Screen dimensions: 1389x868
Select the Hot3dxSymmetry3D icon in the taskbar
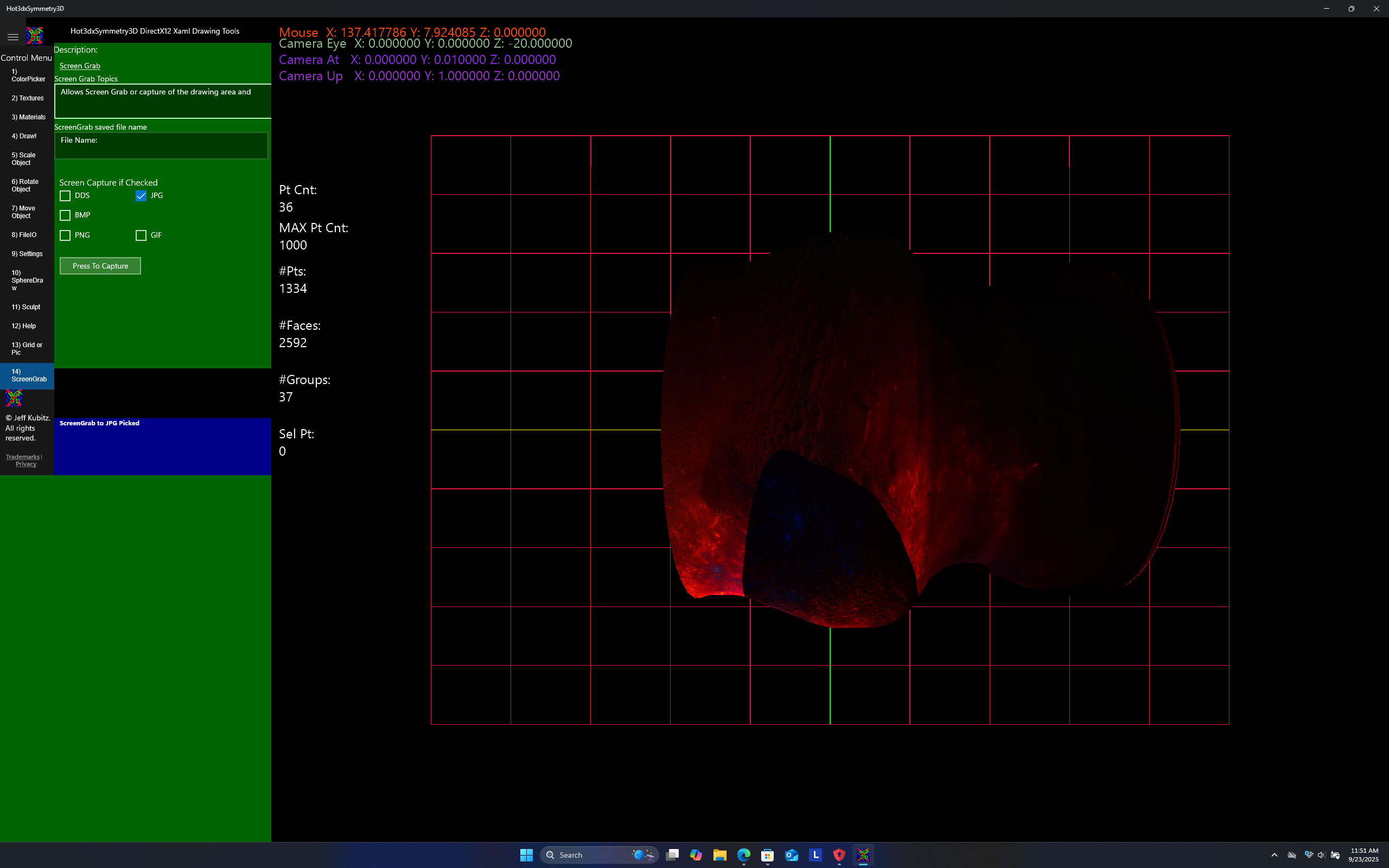tap(864, 855)
